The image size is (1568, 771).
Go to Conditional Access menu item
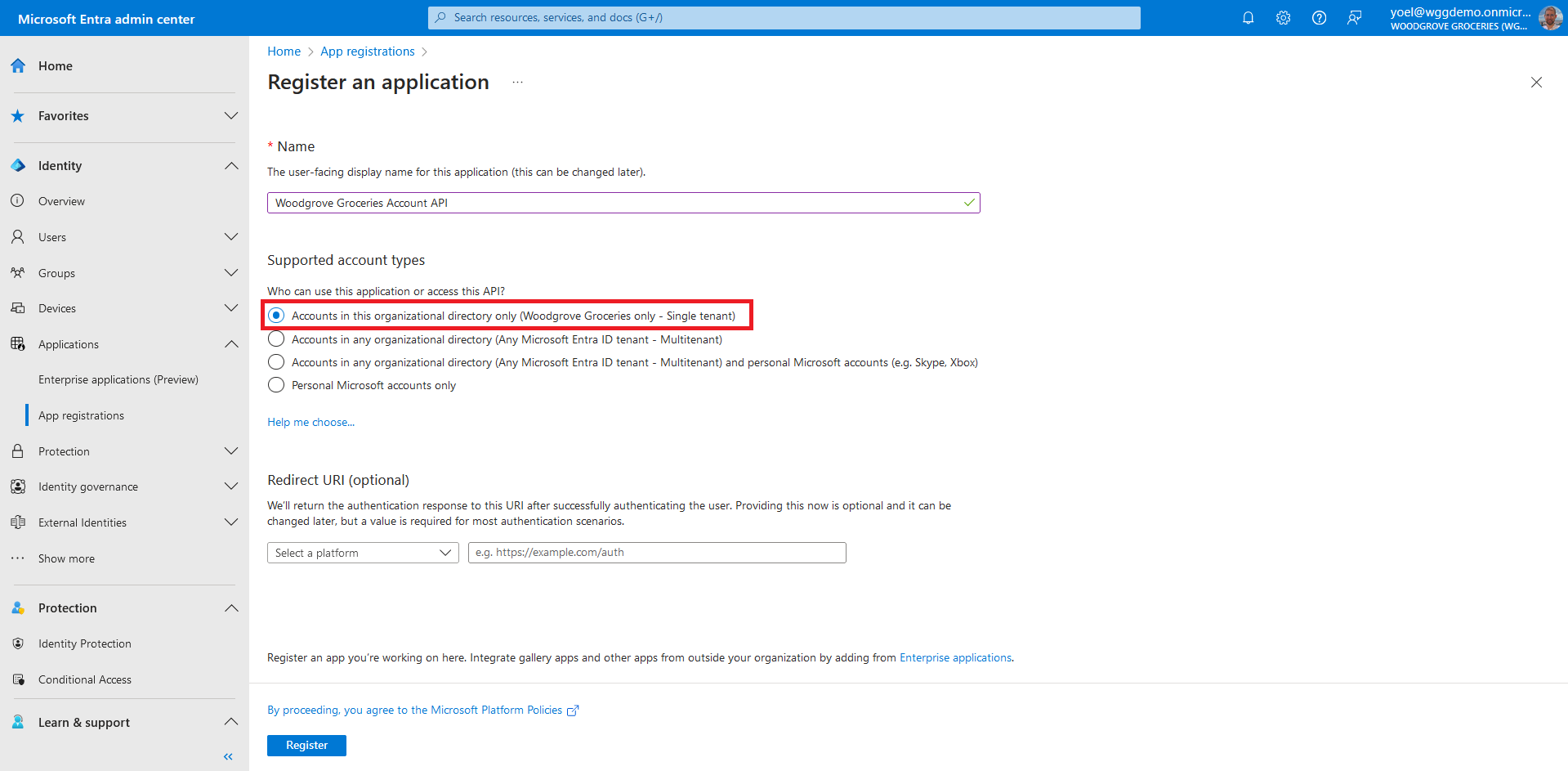(x=84, y=679)
